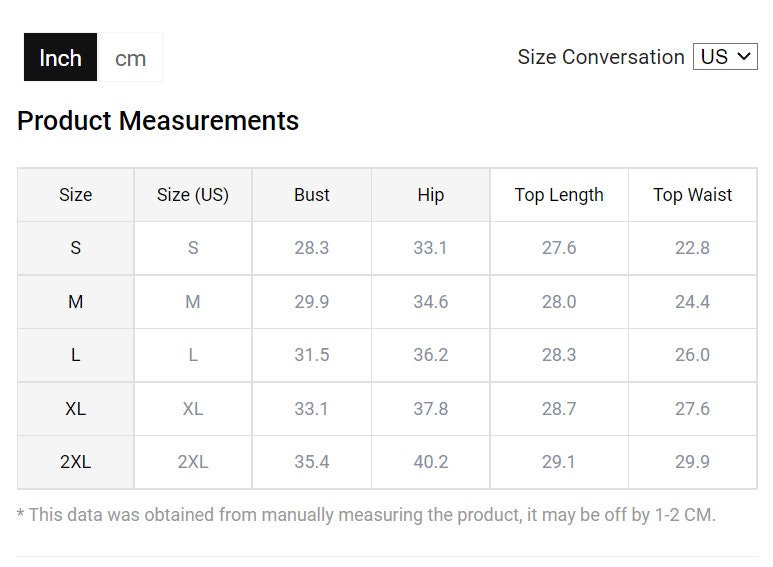Click the 28.3 bust value for S

point(312,248)
